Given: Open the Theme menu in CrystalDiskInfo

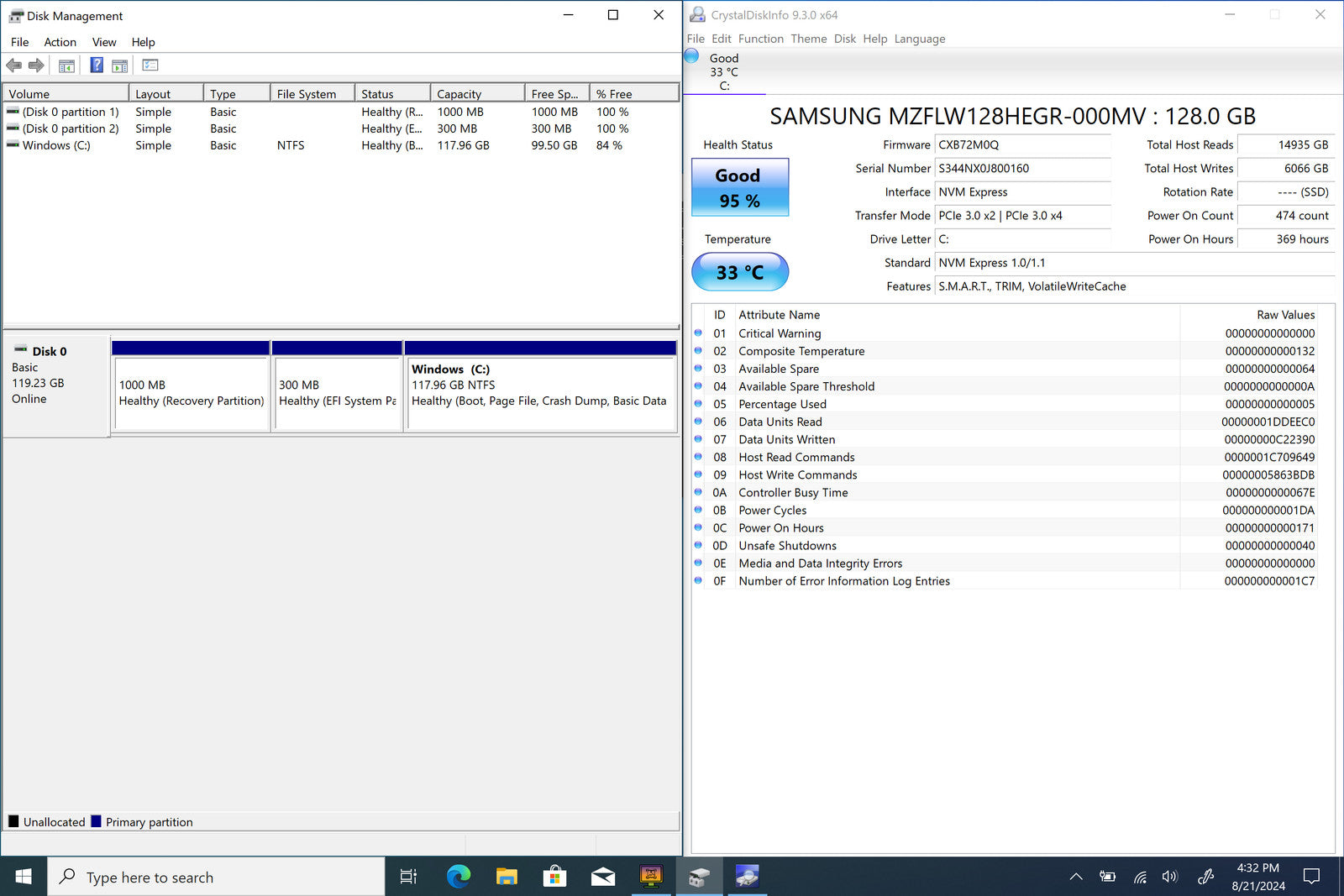Looking at the screenshot, I should [x=808, y=39].
